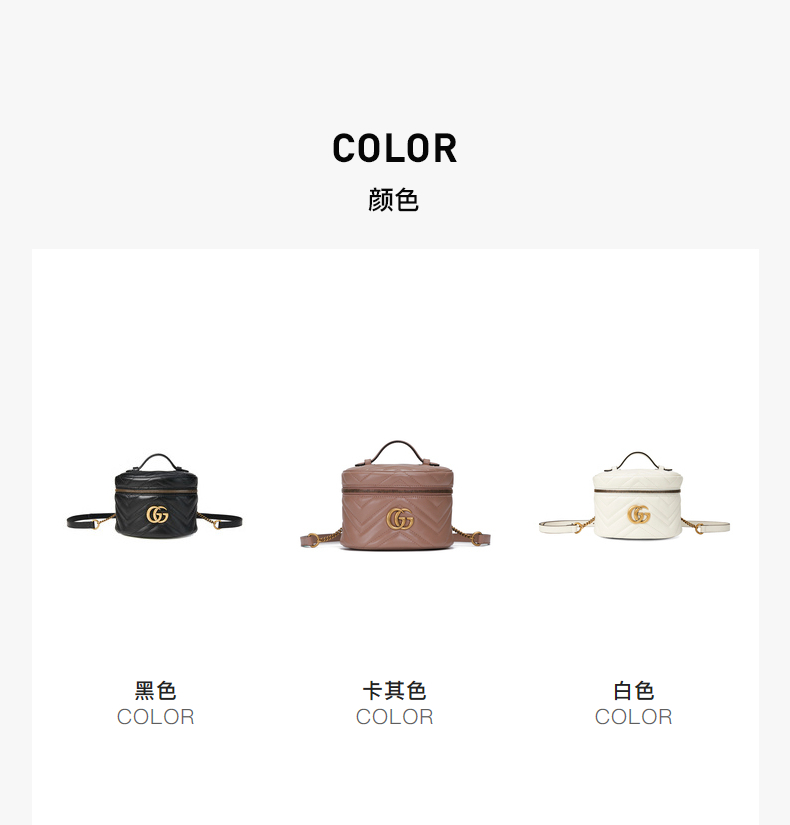Click the top handle of khaki bag
This screenshot has width=790, height=825.
[x=398, y=451]
